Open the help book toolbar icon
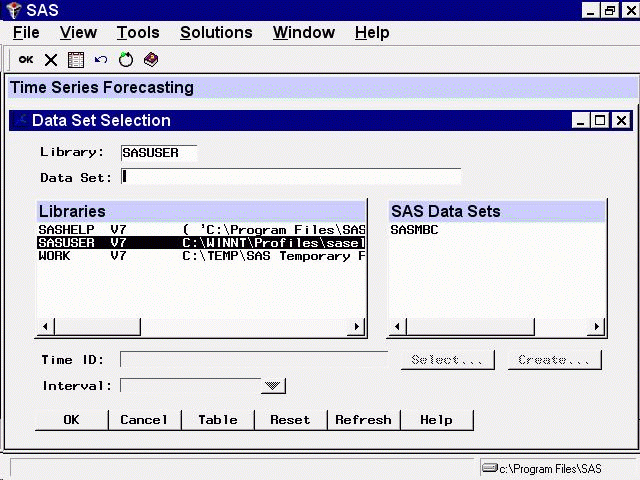The height and width of the screenshot is (480, 640). (x=151, y=60)
